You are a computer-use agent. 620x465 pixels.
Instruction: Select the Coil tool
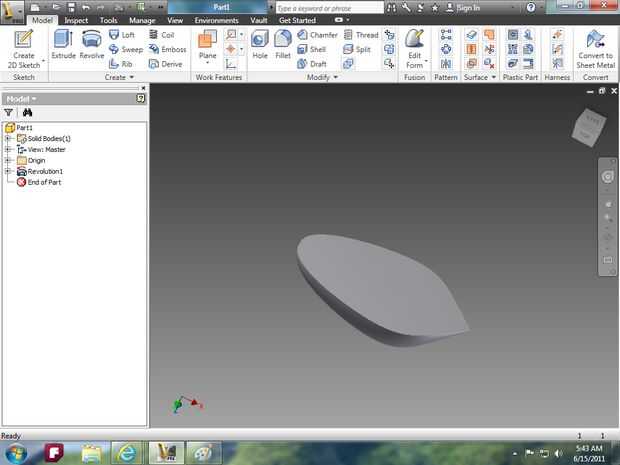pyautogui.click(x=160, y=35)
